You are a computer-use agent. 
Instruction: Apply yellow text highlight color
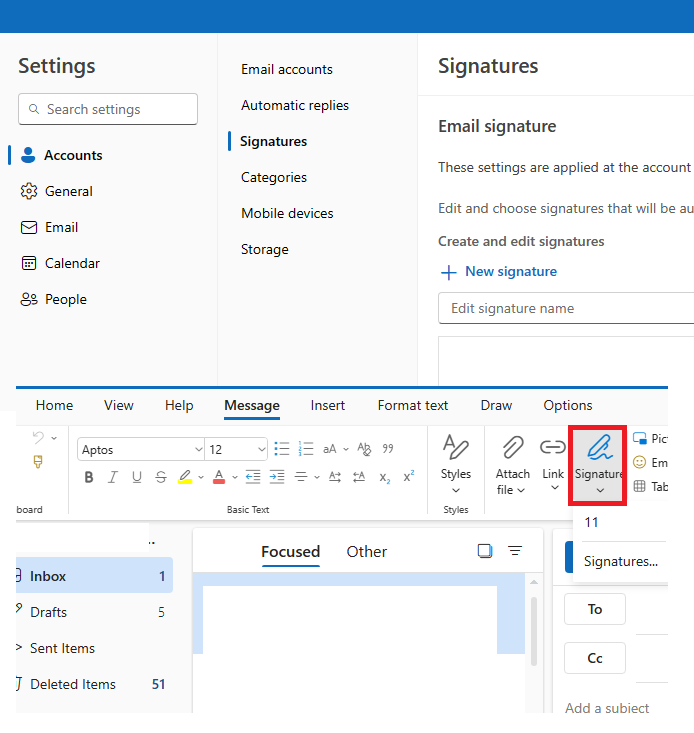pyautogui.click(x=185, y=477)
